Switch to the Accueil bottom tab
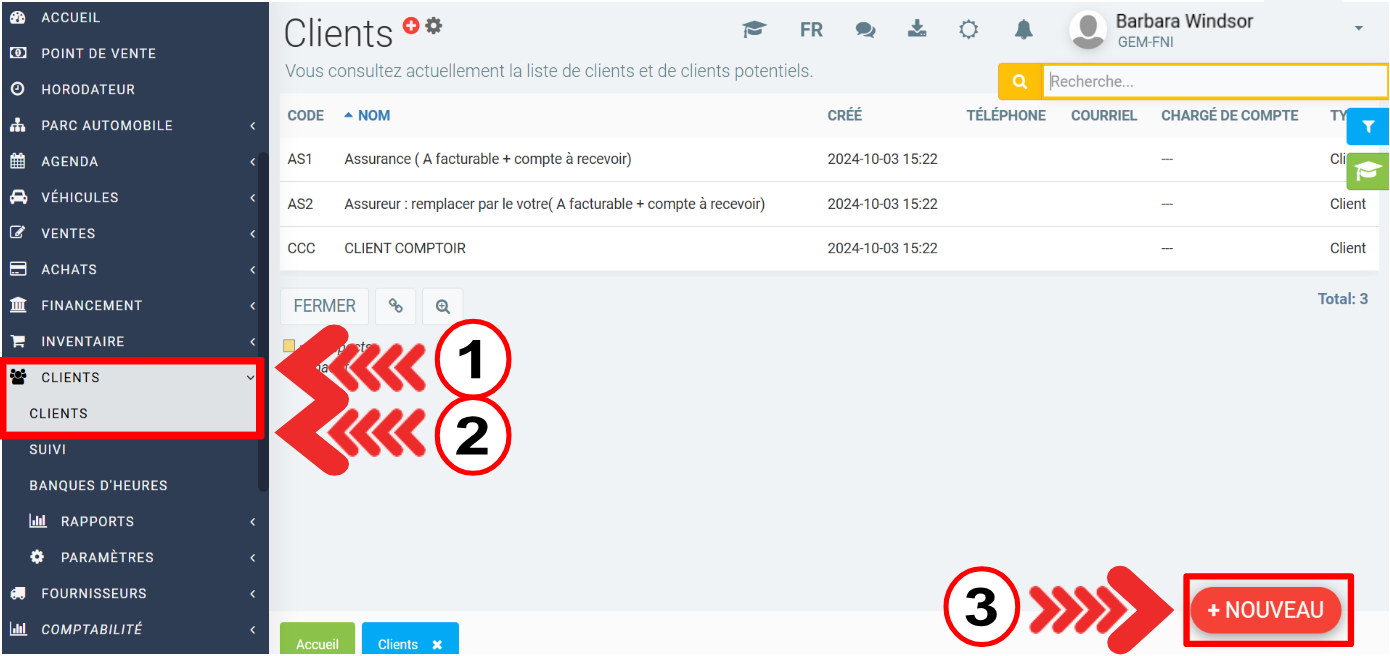 [317, 643]
